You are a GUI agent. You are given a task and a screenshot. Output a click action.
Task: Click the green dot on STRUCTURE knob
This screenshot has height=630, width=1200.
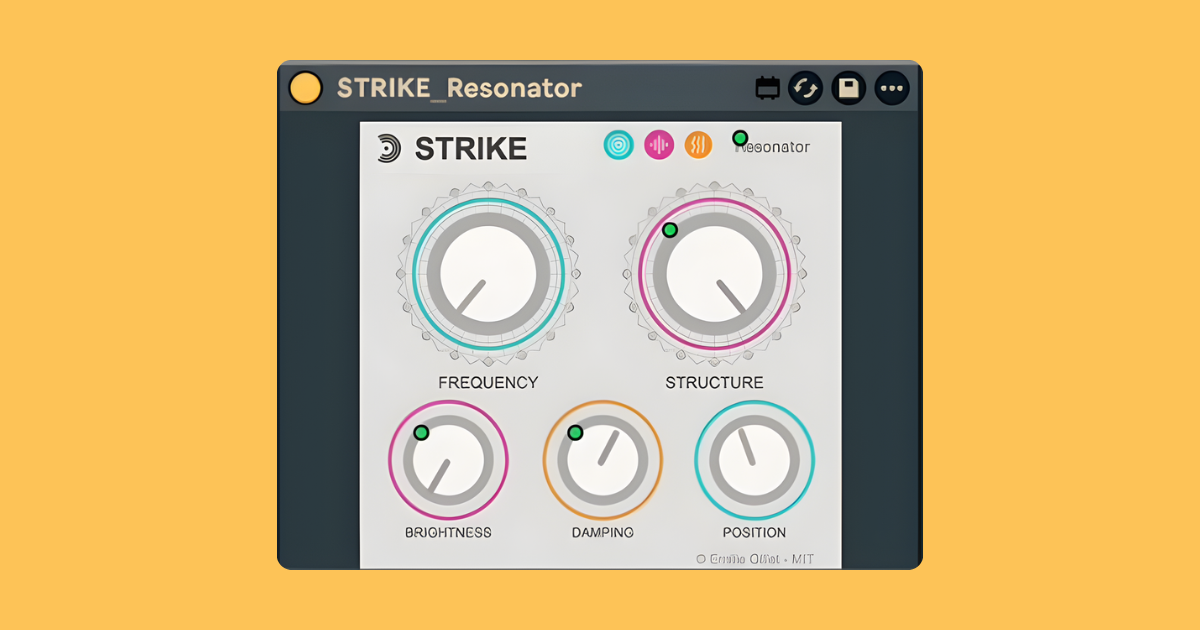tap(670, 230)
